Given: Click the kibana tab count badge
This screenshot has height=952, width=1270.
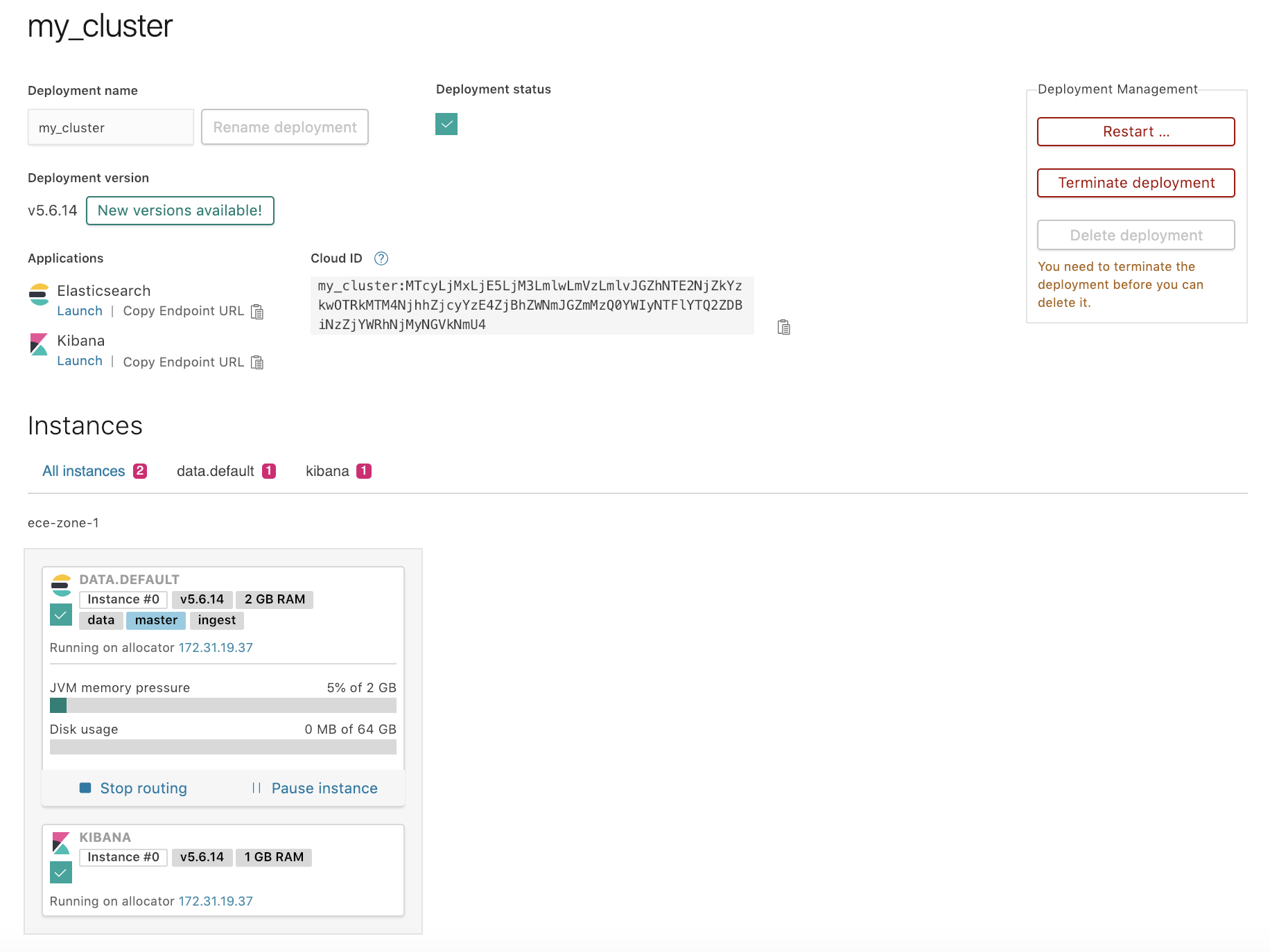Looking at the screenshot, I should (x=364, y=471).
